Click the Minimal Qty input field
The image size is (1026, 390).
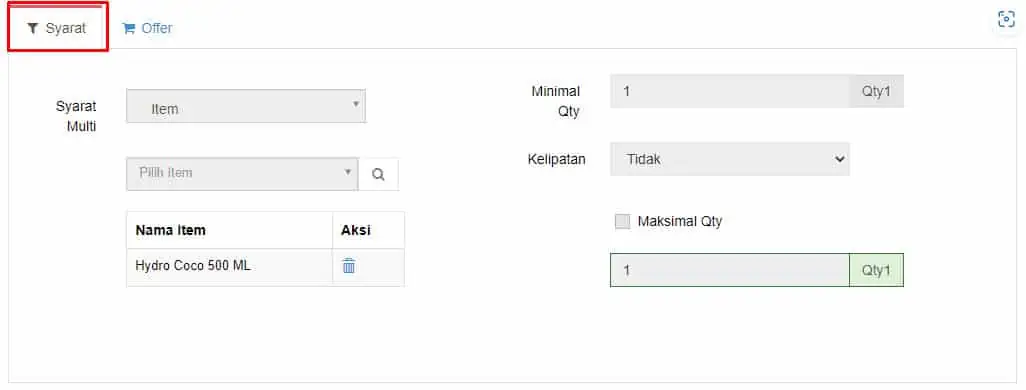pos(730,91)
